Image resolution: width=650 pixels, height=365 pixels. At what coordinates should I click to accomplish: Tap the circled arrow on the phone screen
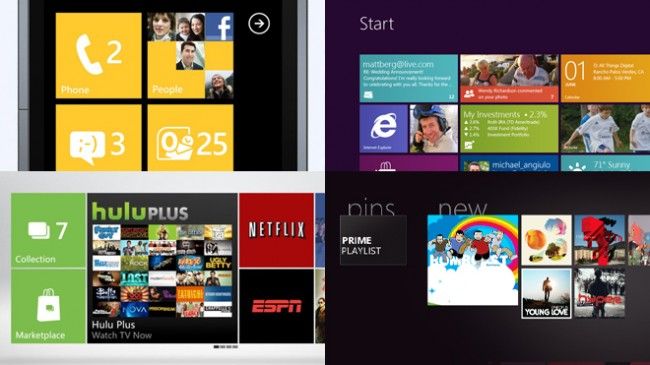point(259,24)
